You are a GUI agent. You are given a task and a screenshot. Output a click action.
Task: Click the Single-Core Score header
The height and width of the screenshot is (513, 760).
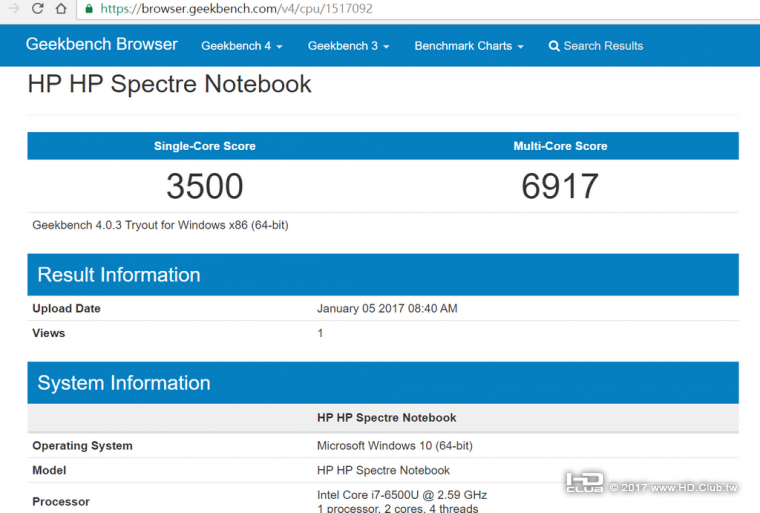204,146
